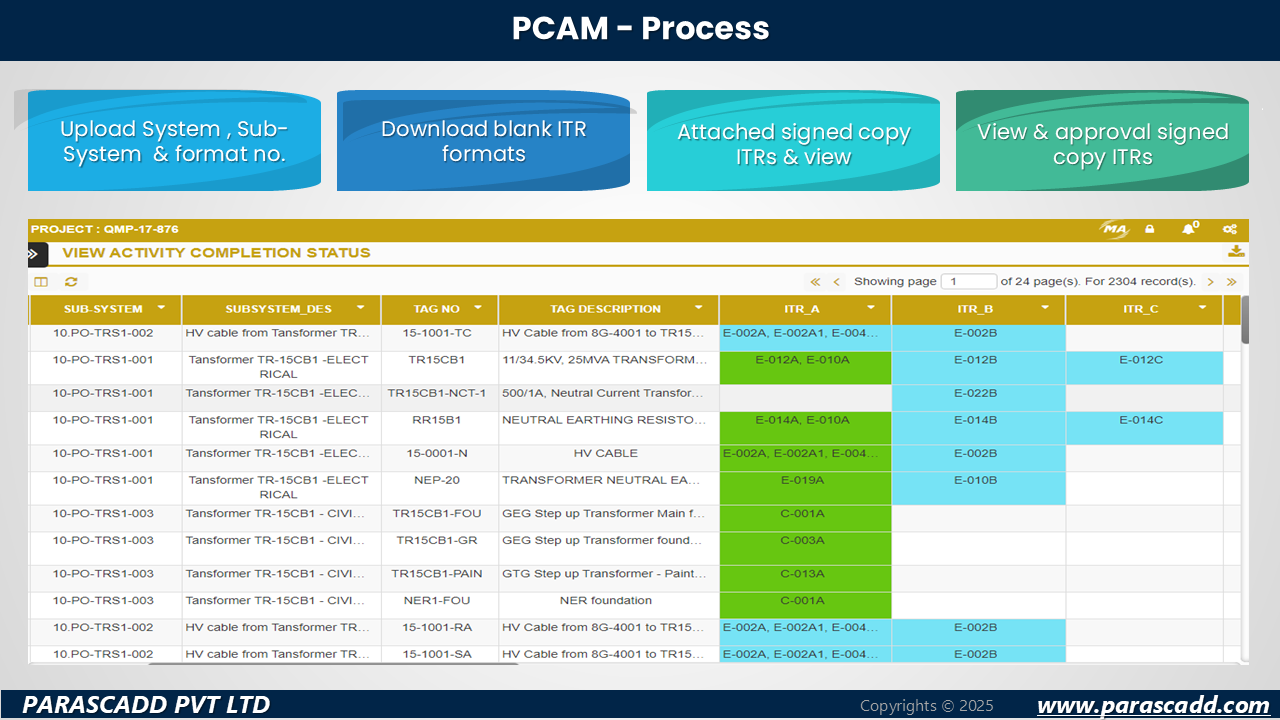
Task: Select tag number TR15CB1-GR
Action: pos(437,541)
